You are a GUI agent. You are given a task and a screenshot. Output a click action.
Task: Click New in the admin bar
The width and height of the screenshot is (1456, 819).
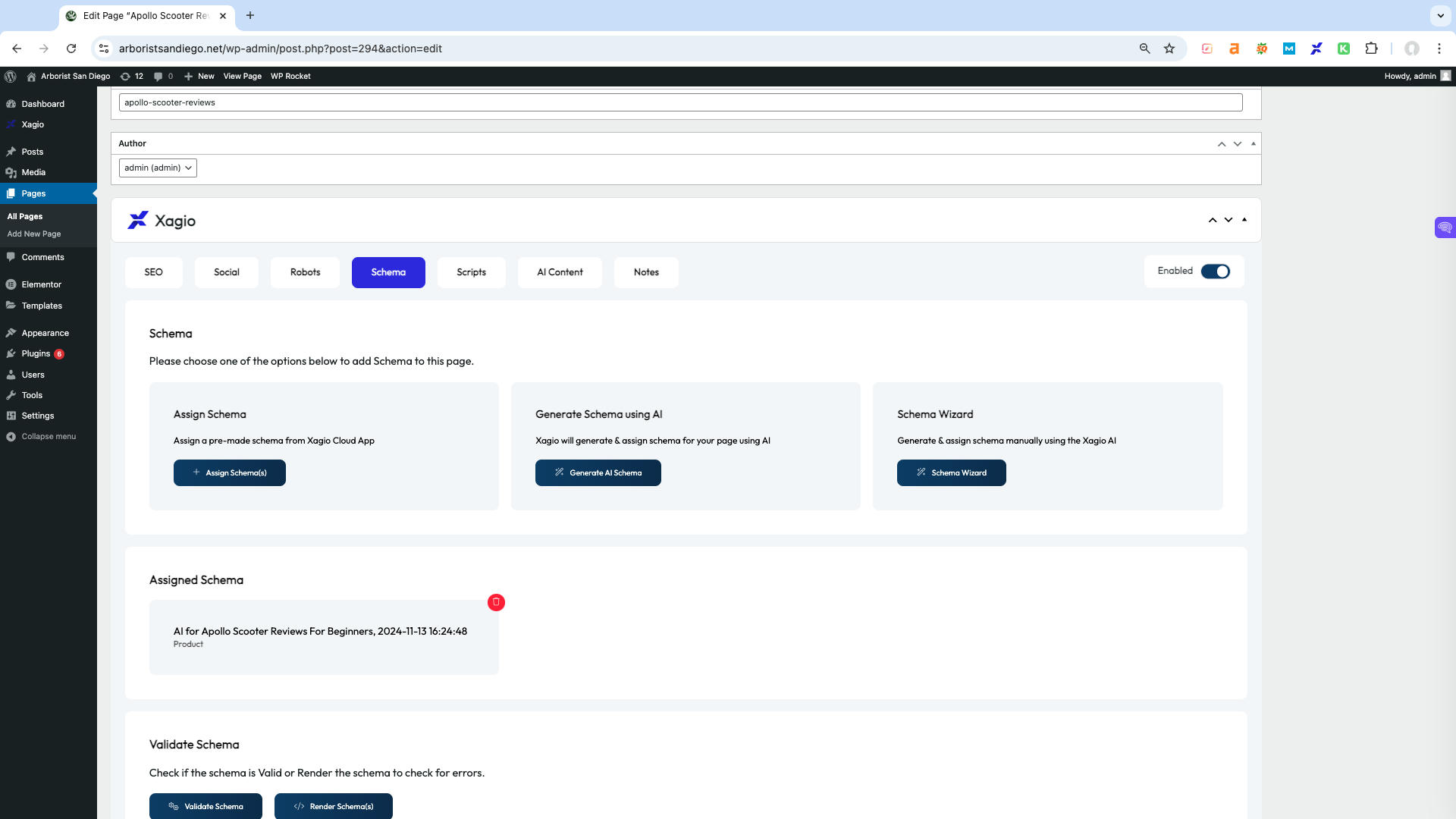[199, 76]
